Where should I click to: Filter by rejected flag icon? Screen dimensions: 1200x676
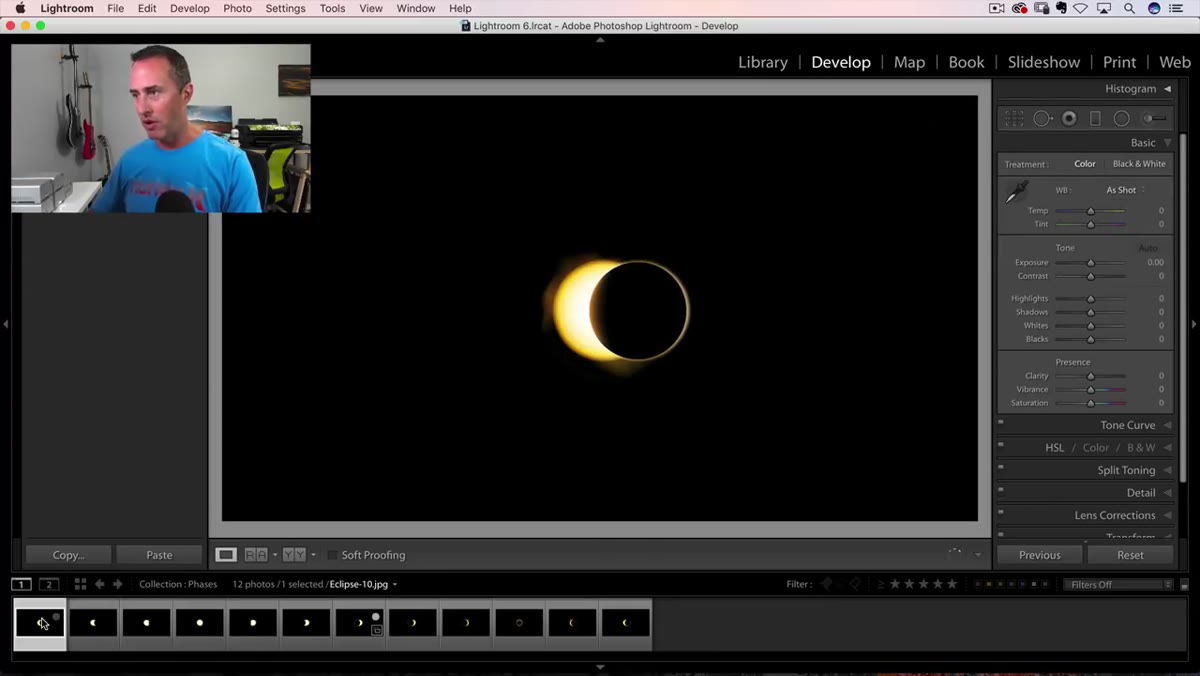[x=855, y=584]
